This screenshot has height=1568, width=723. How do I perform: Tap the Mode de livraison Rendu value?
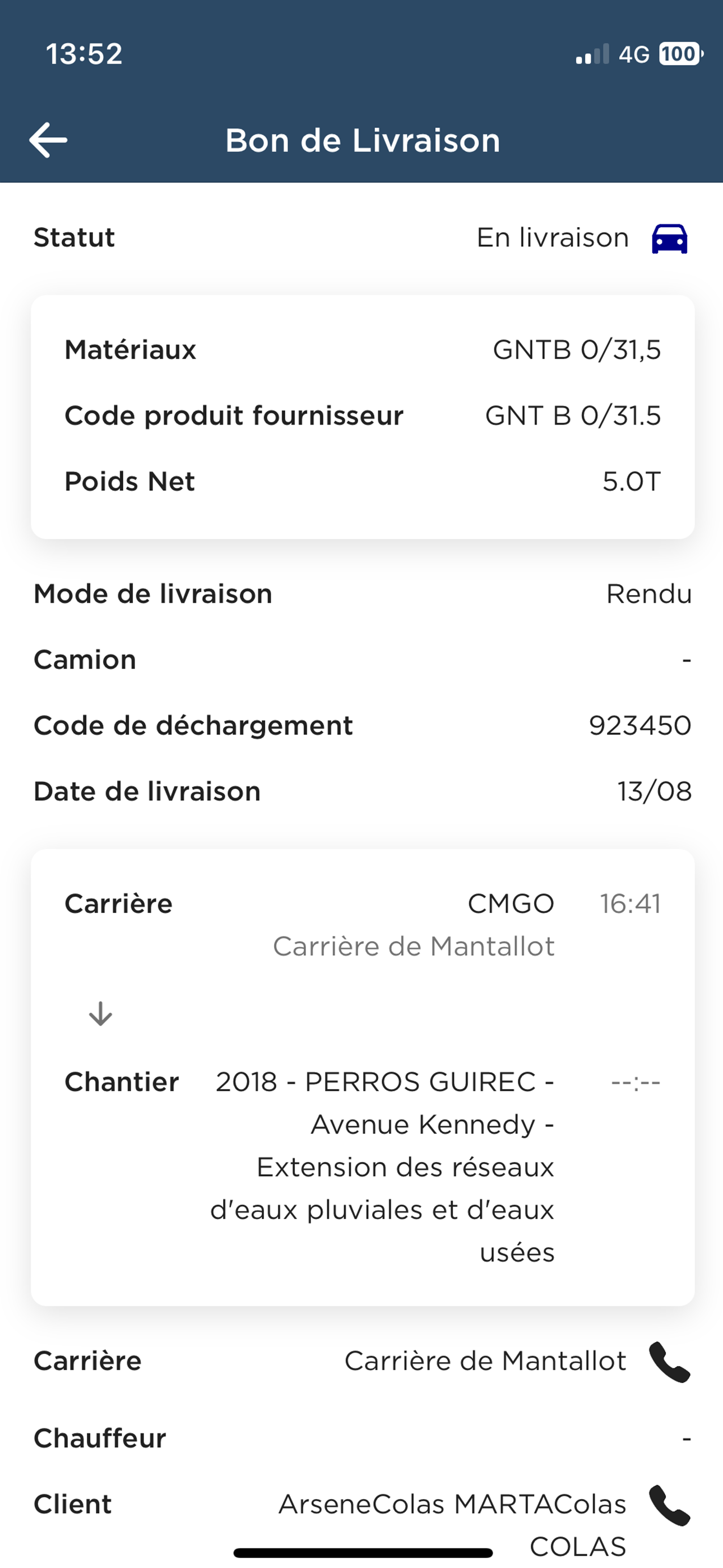(650, 593)
